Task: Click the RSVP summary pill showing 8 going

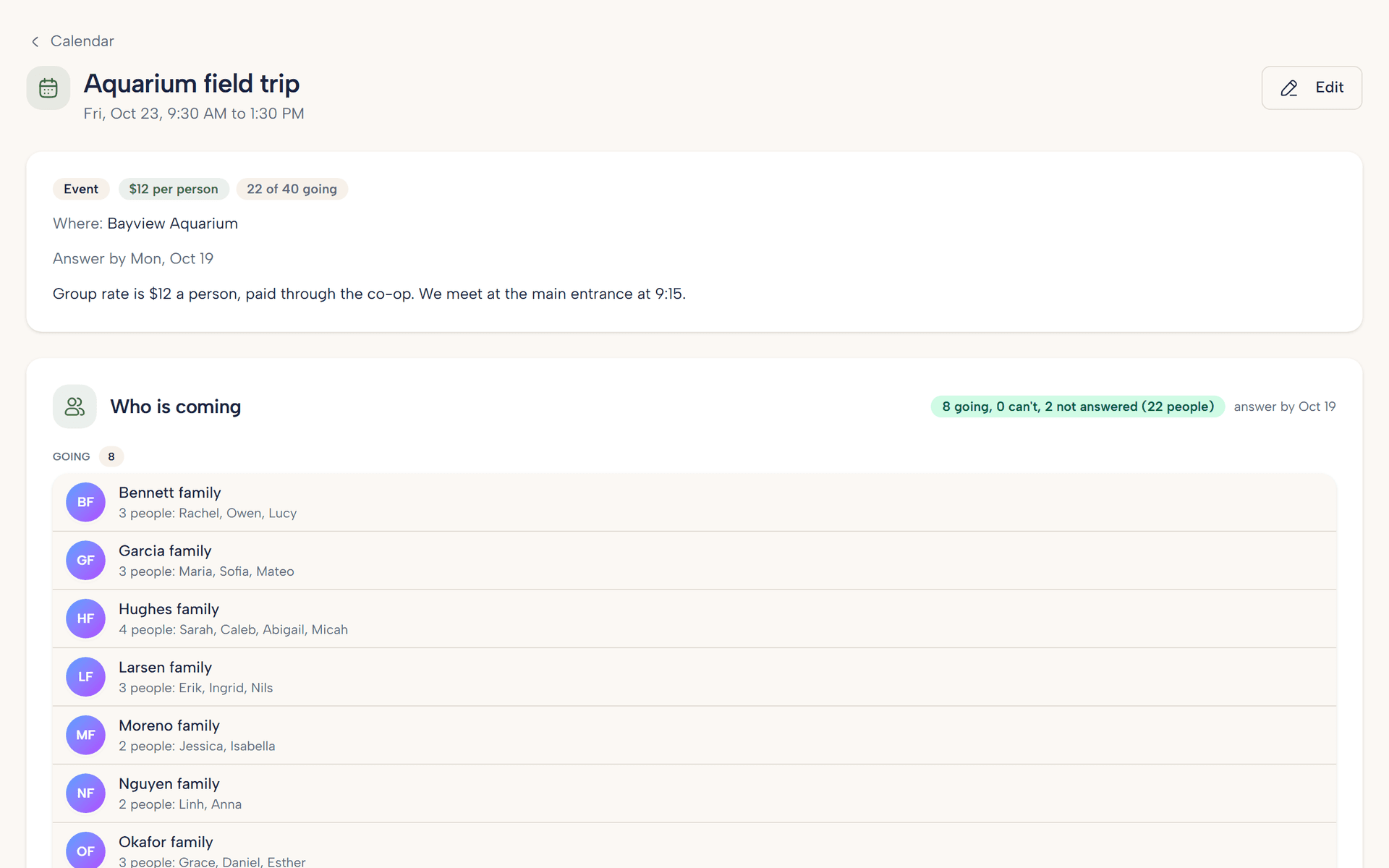Action: click(1077, 407)
